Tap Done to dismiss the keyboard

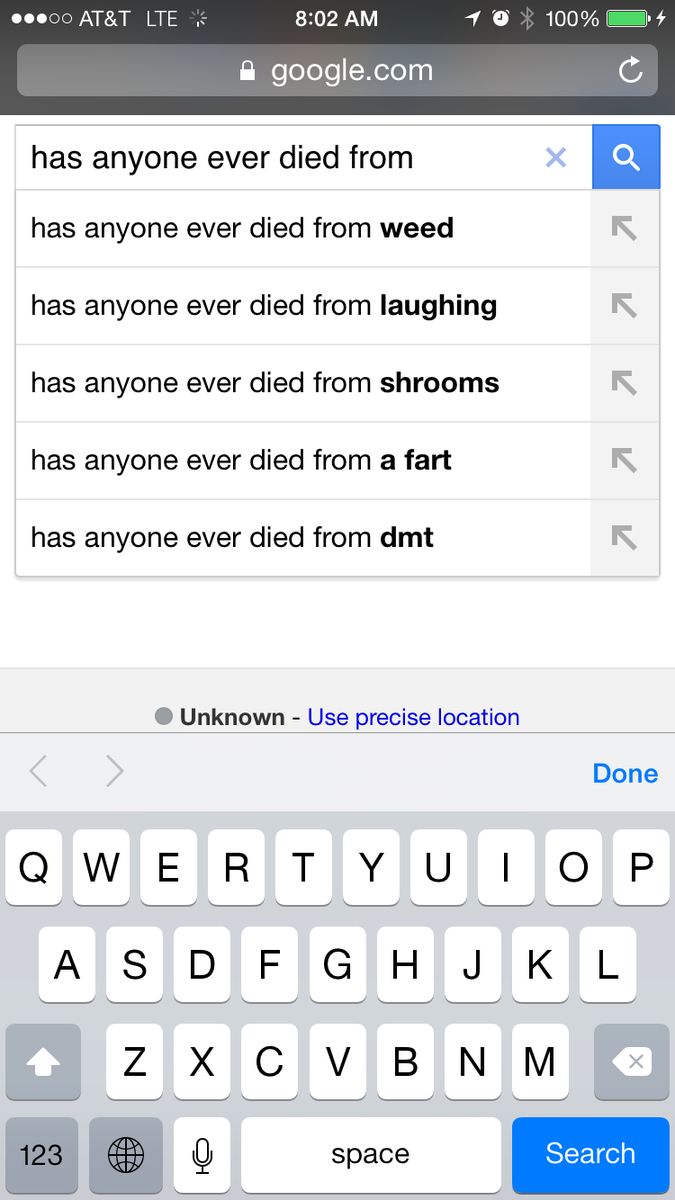[625, 773]
